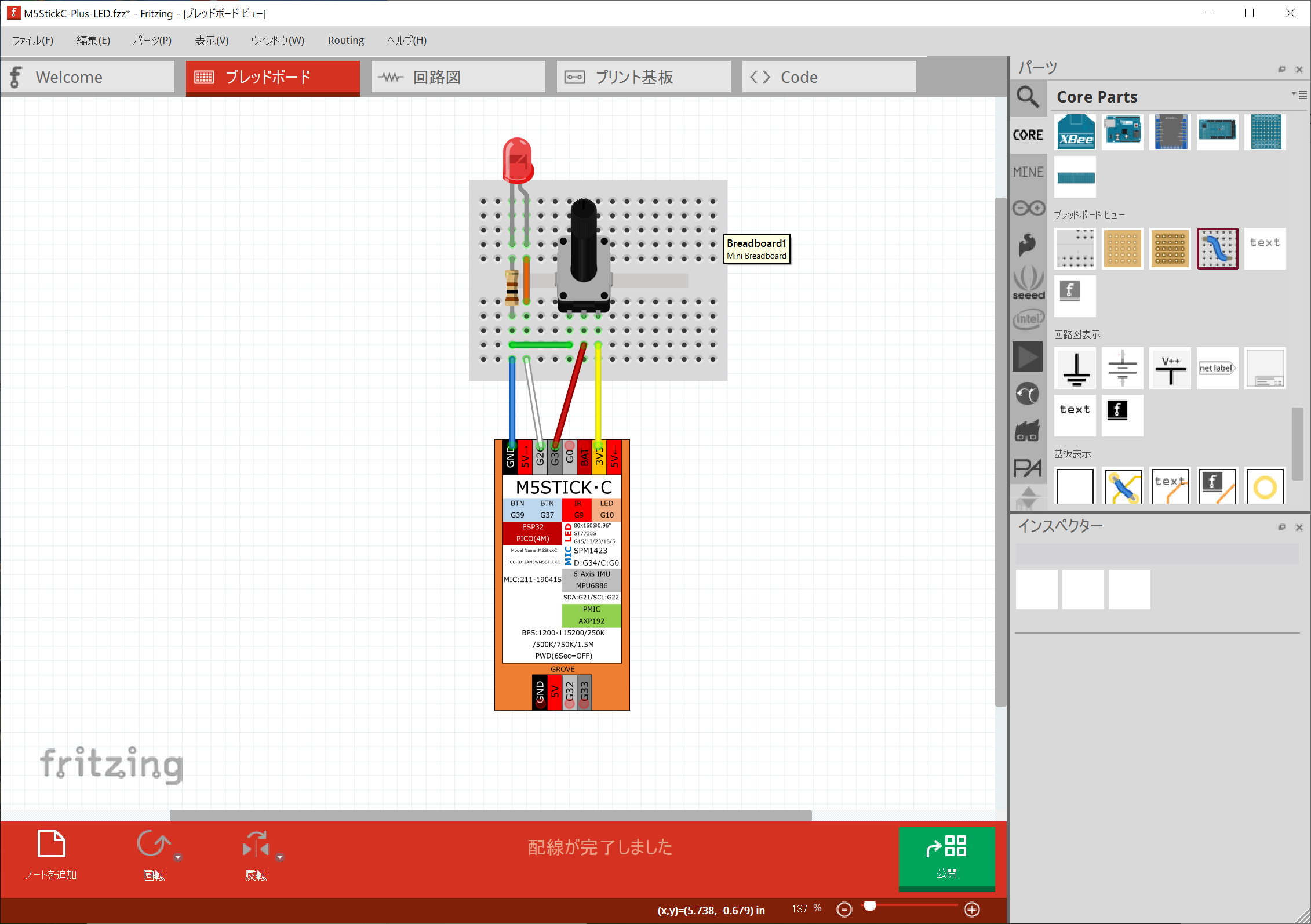Add a note with ノートを追加
The image size is (1311, 924).
51,855
